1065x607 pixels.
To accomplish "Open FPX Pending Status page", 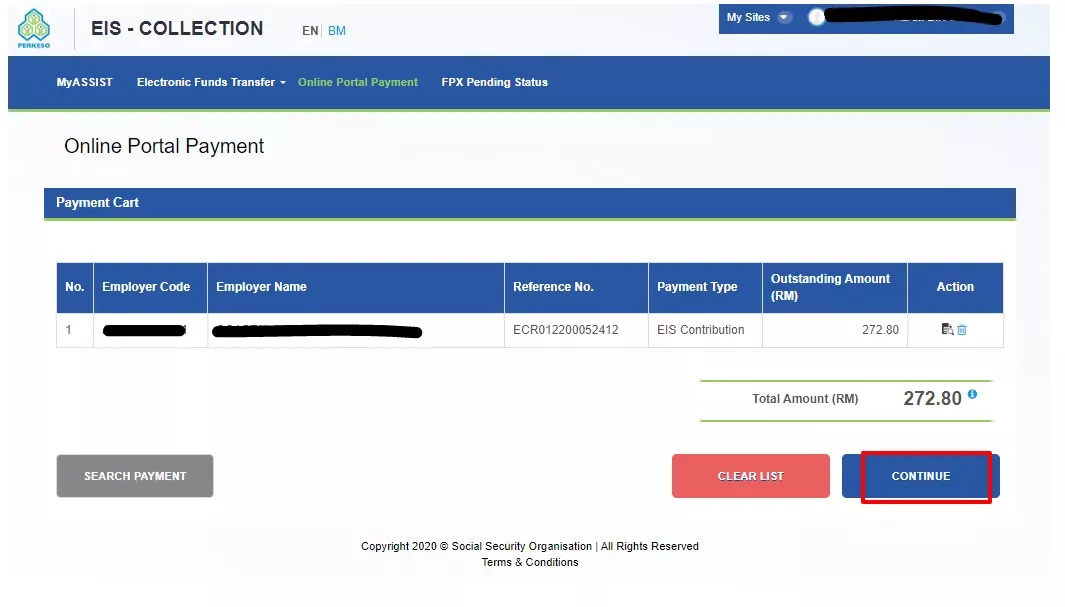I will [494, 82].
